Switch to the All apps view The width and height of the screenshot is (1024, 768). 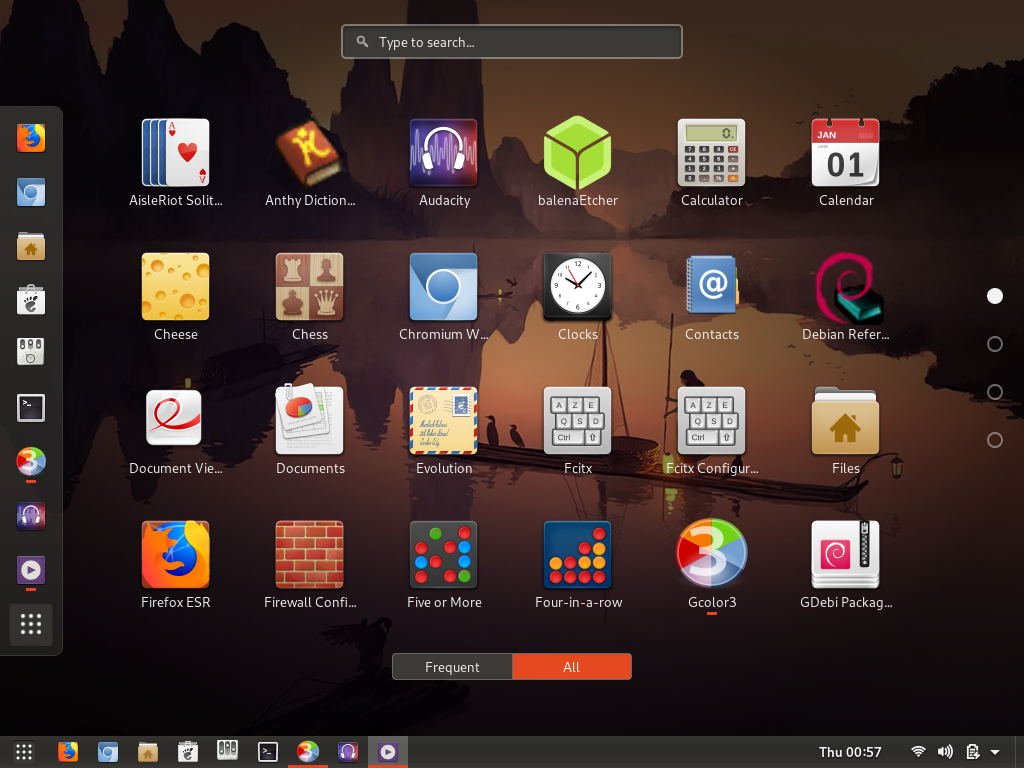(571, 667)
